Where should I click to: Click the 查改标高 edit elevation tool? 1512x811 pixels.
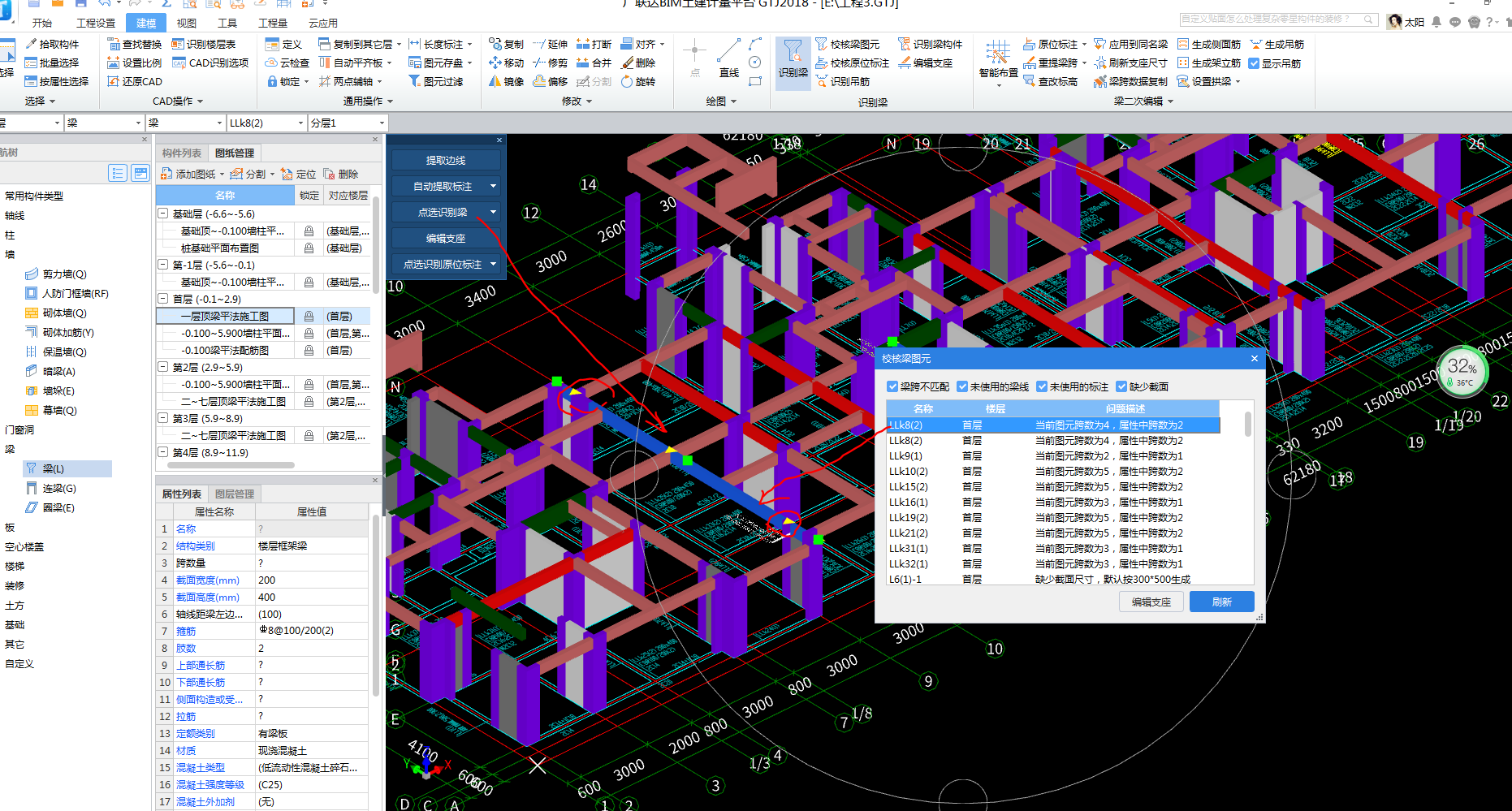tap(1051, 81)
